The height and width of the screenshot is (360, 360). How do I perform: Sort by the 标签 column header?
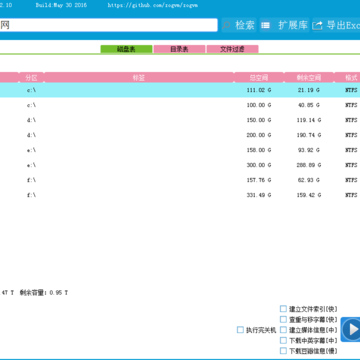pos(139,78)
